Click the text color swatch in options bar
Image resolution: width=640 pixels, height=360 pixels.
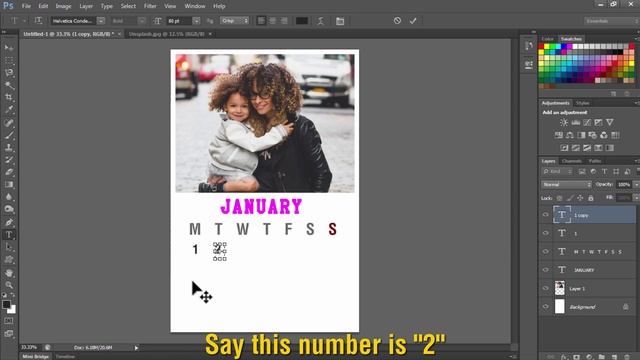pyautogui.click(x=302, y=21)
